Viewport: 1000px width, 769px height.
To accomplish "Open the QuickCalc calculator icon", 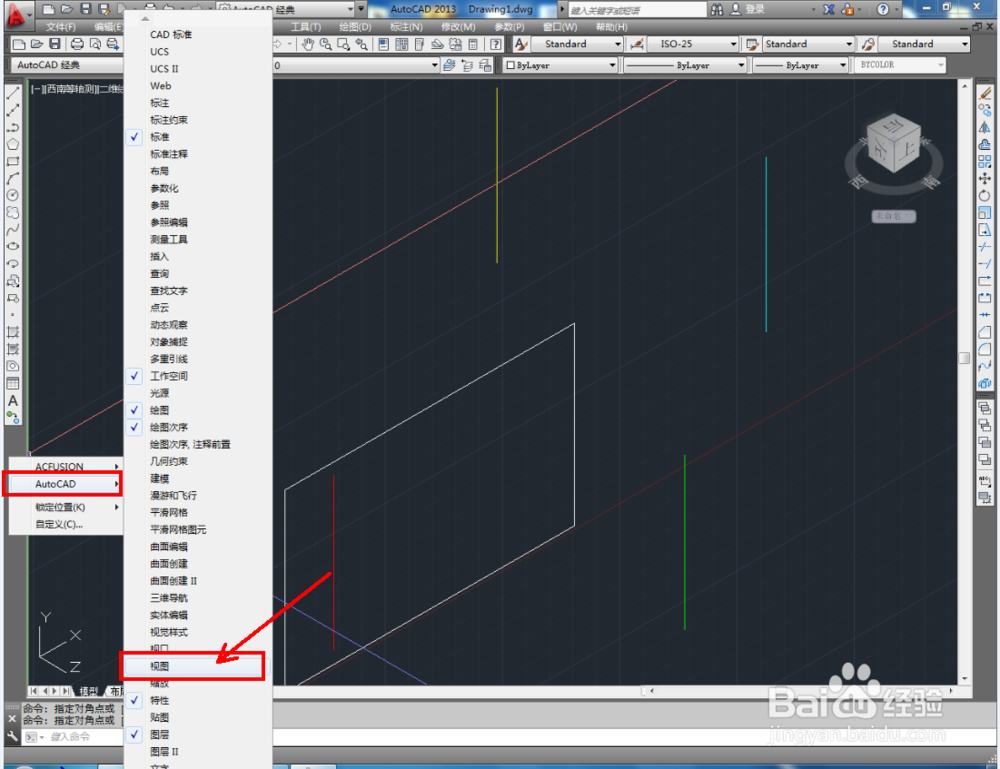I will (x=473, y=44).
